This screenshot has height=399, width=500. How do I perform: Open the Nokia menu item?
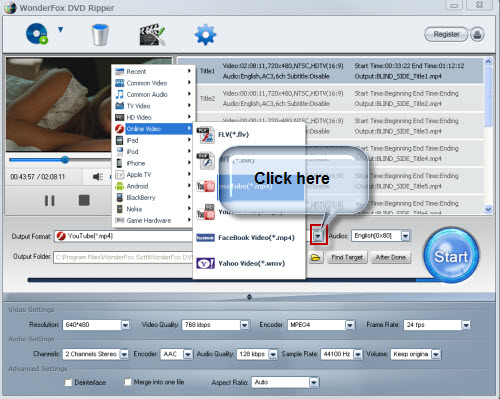pyautogui.click(x=153, y=209)
